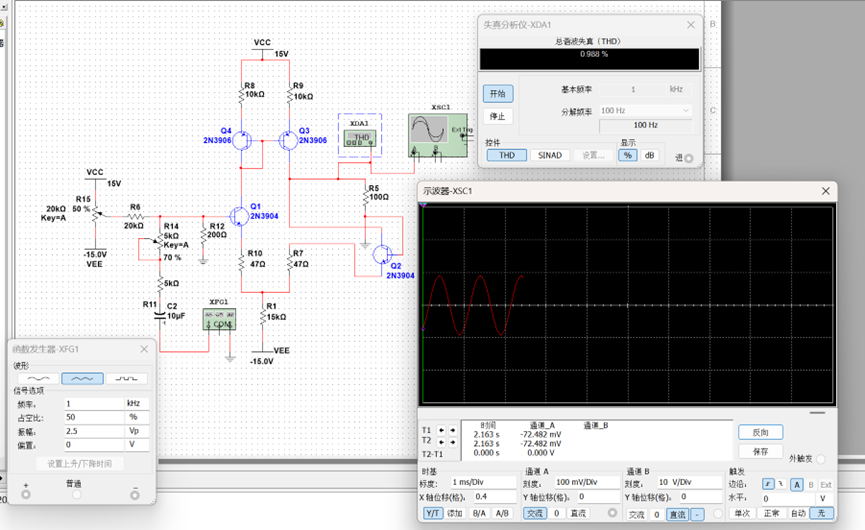Move cursor T1 left with arrow
The width and height of the screenshot is (865, 530).
point(441,430)
